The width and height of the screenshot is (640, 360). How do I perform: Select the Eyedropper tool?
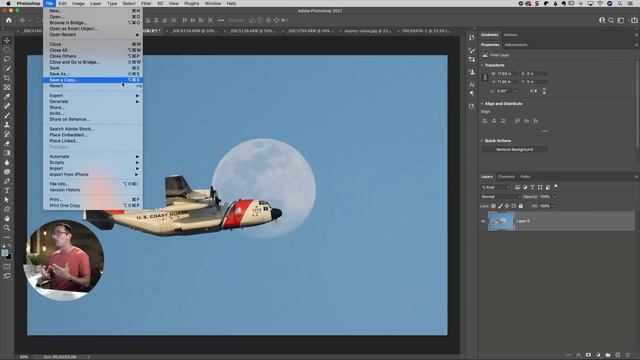[7, 97]
